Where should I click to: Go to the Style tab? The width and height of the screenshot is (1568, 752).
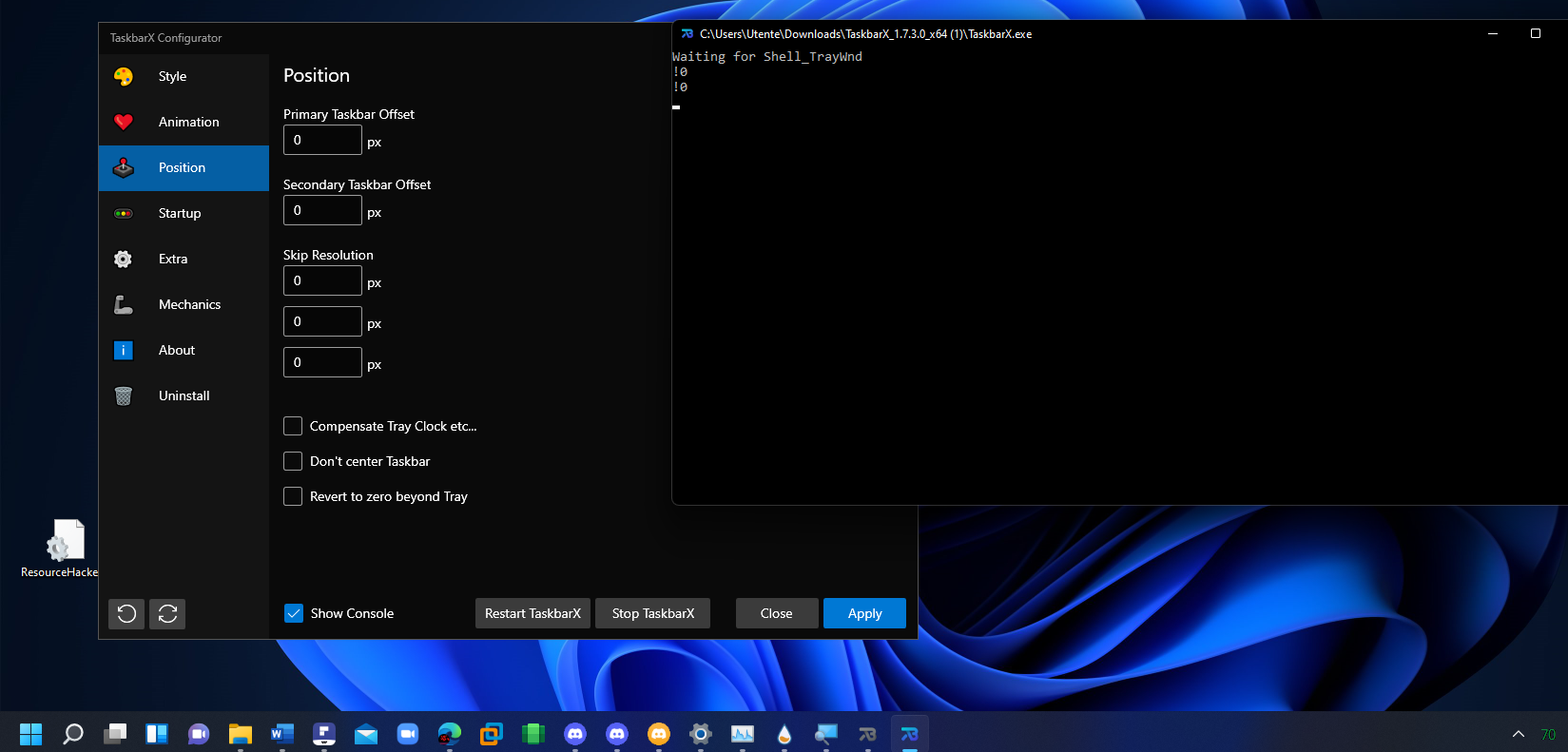coord(172,76)
